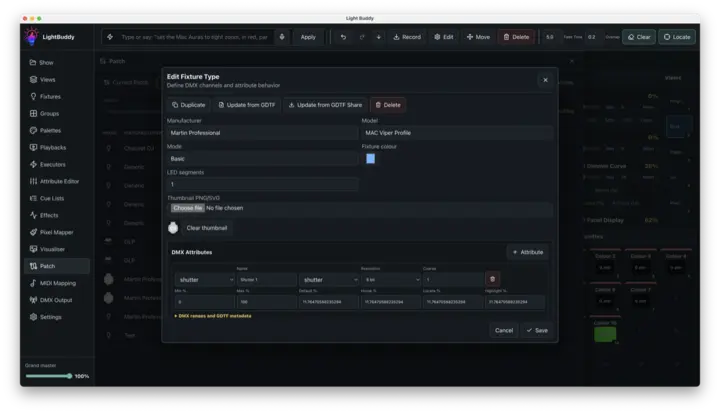Delete this fixture type in dialog
Image resolution: width=720 pixels, height=413 pixels.
point(388,105)
